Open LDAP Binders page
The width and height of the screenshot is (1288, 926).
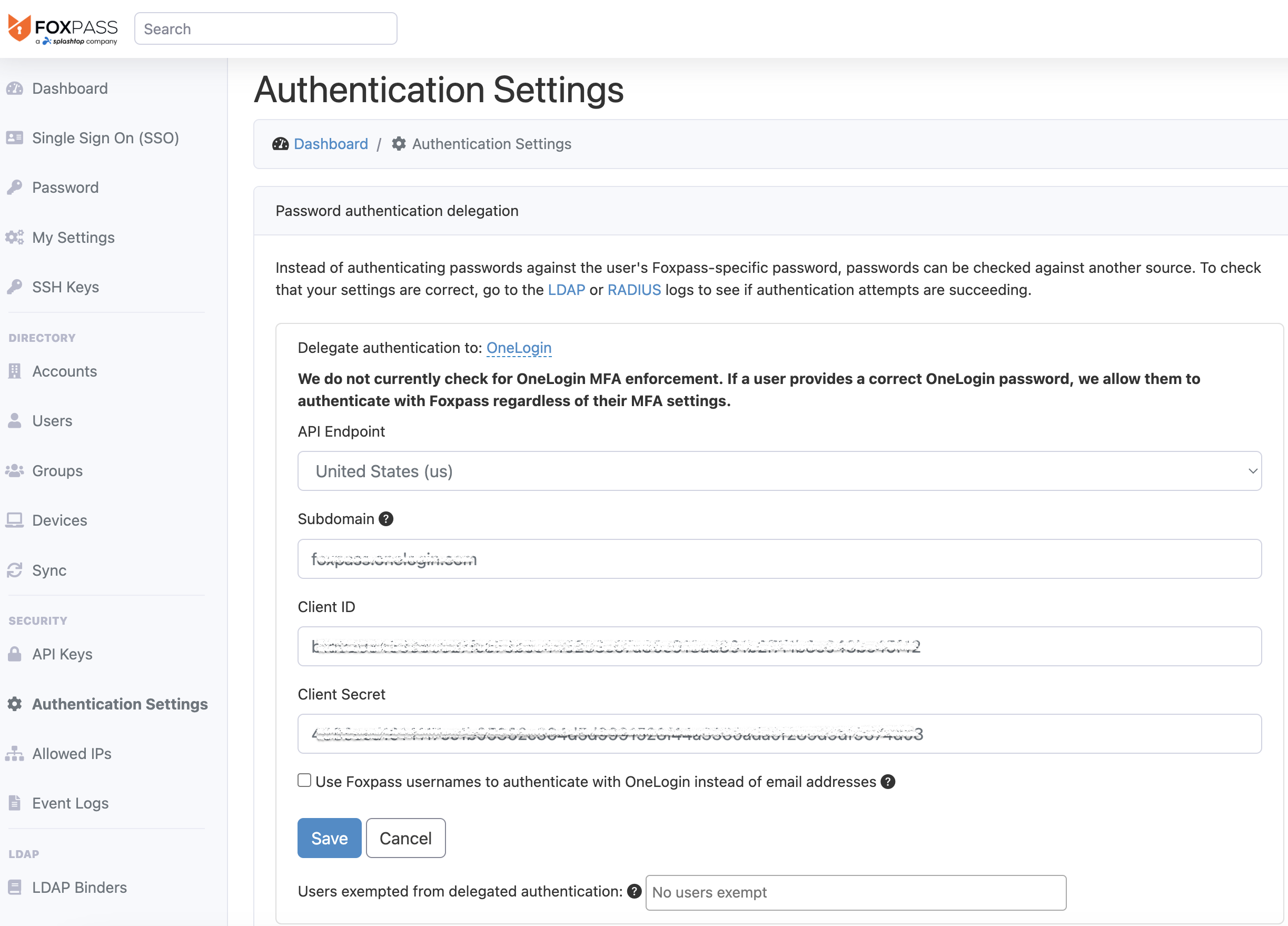(79, 888)
